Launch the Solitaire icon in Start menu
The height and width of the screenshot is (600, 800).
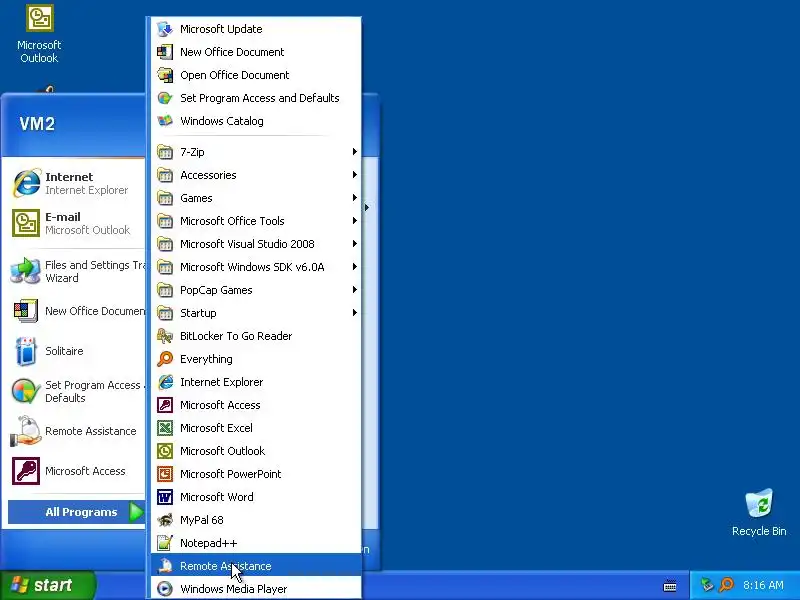26,351
